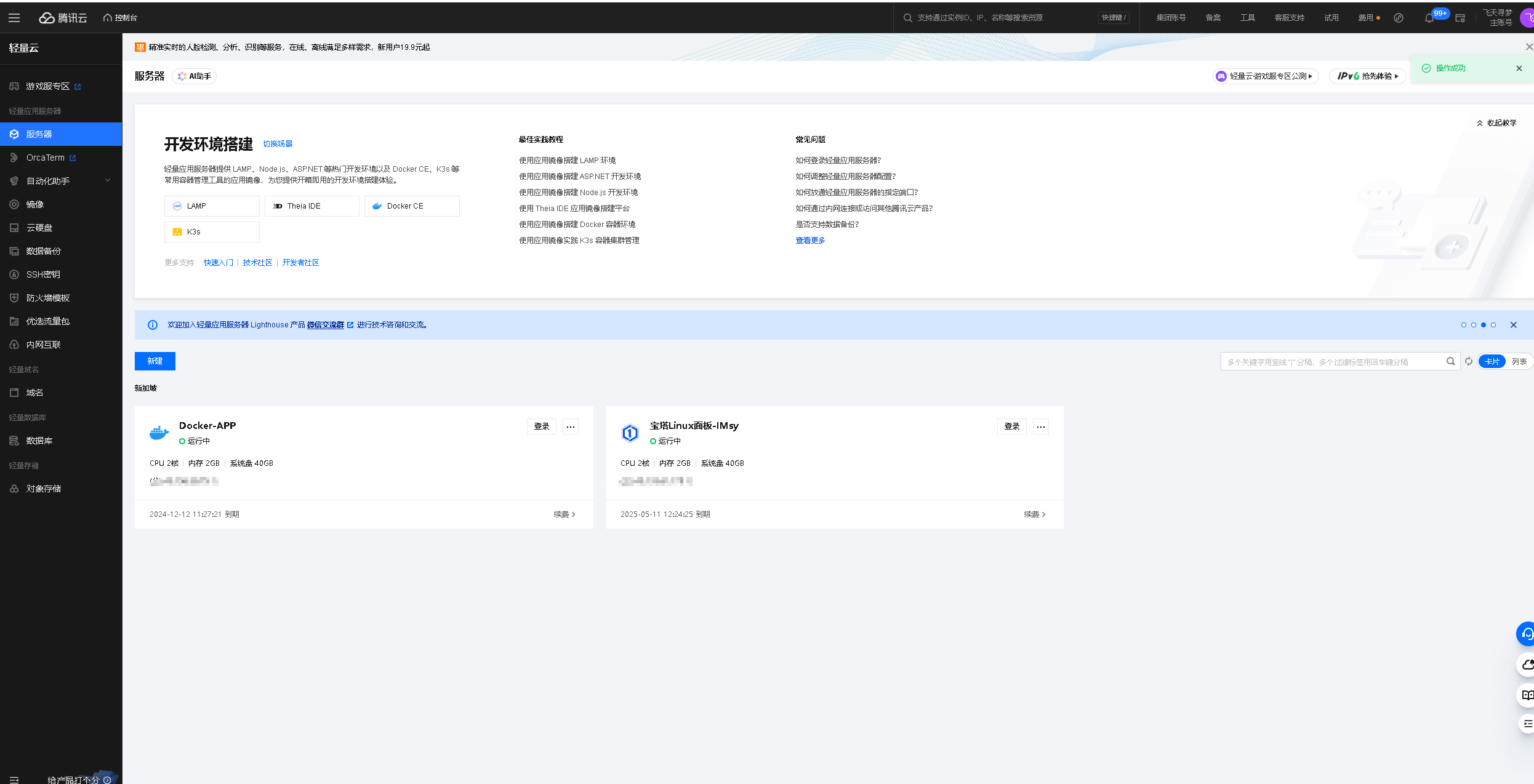This screenshot has width=1534, height=784.
Task: Select the third carousel dot in notice bar
Action: [1484, 325]
